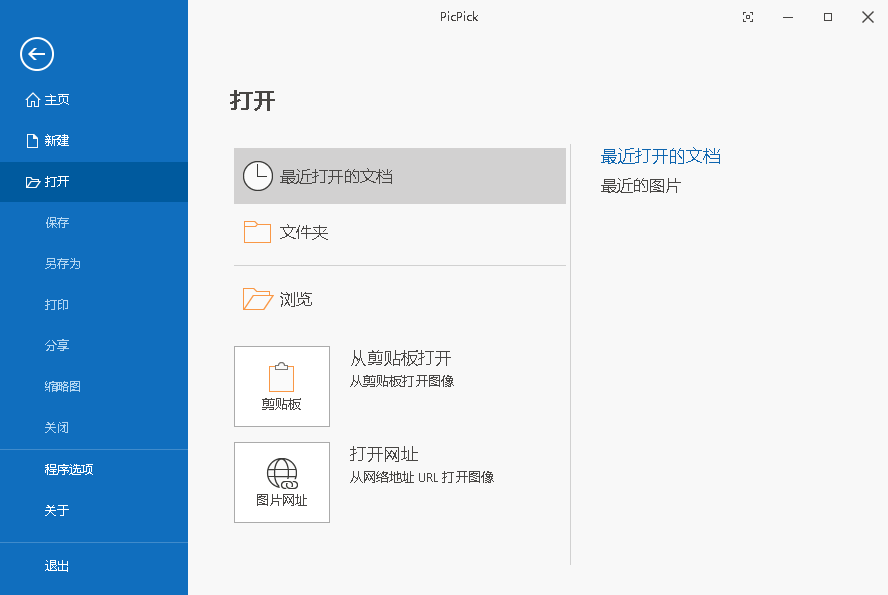Click the screen capture icon in title bar
Image resolution: width=888 pixels, height=595 pixels.
point(748,17)
